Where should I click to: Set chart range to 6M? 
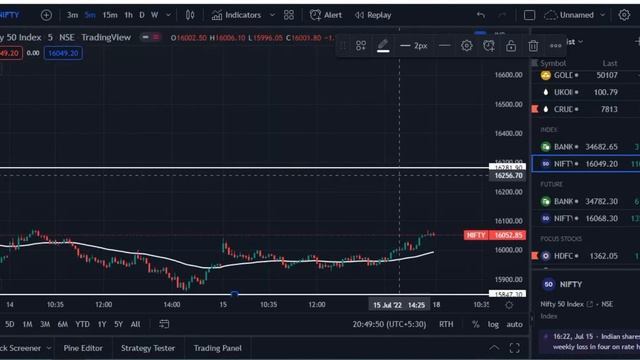coord(63,324)
